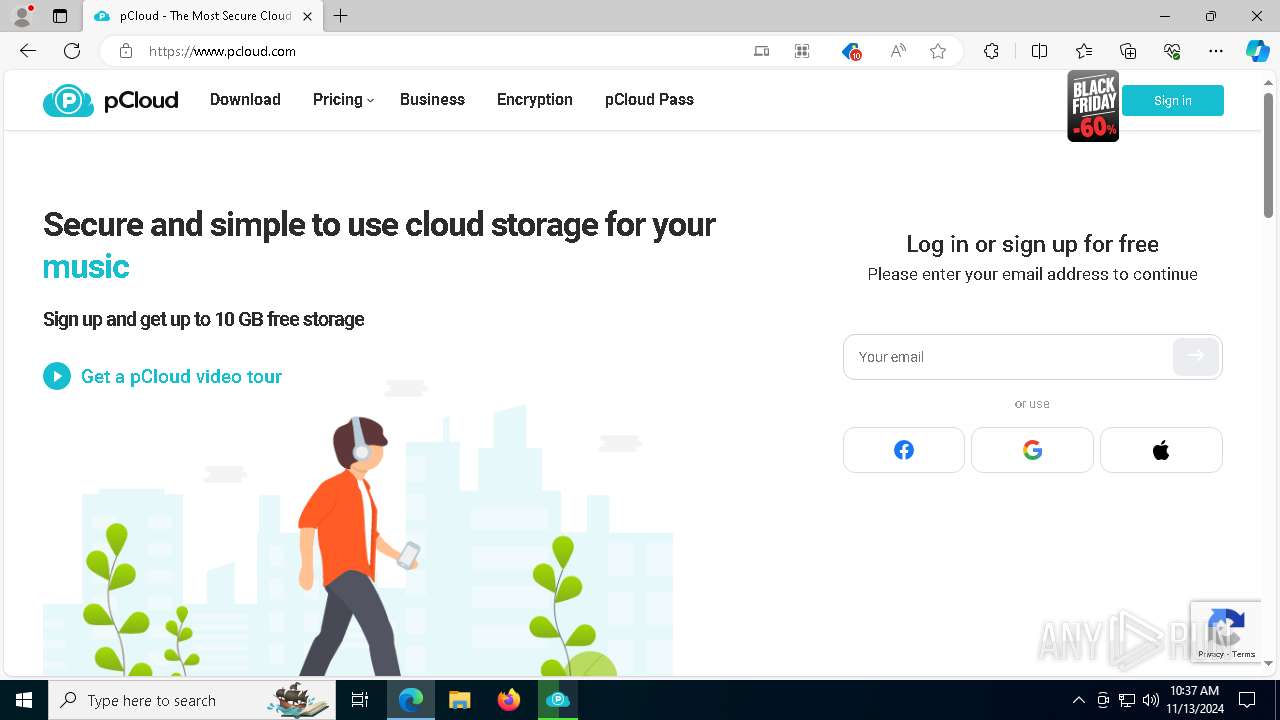1280x720 pixels.
Task: Open the pCloud app on taskbar
Action: [558, 700]
